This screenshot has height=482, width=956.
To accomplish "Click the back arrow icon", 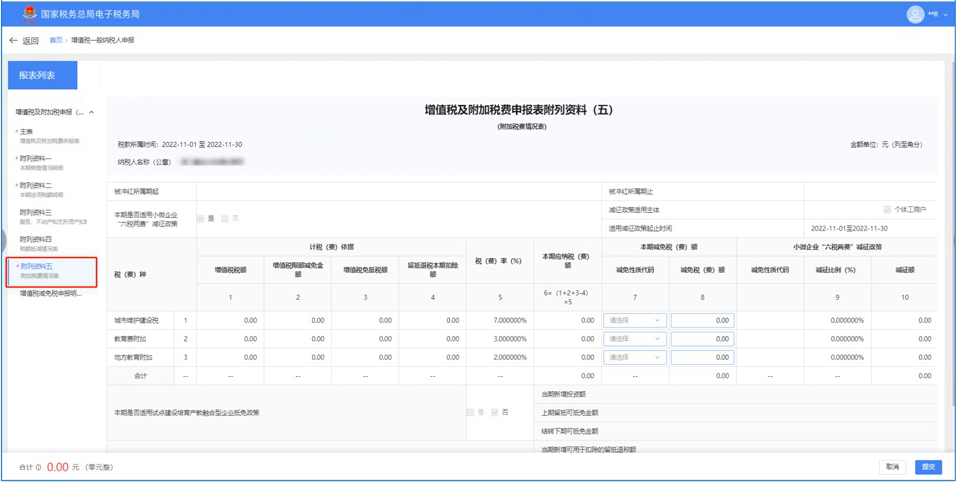I will (x=13, y=41).
